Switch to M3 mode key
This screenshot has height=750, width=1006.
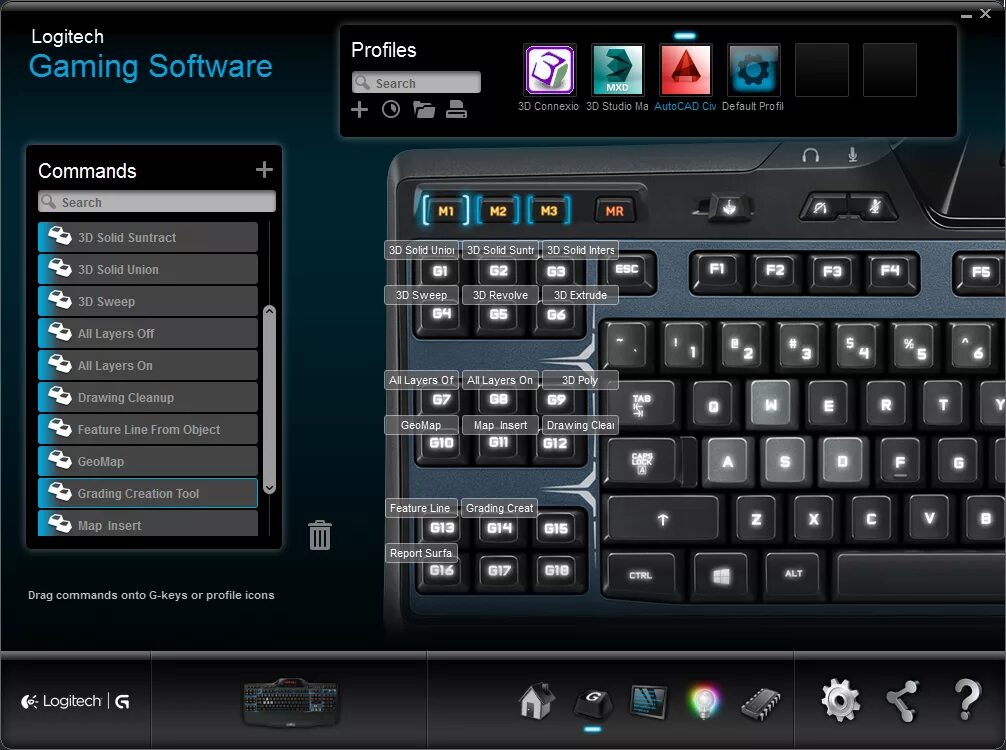pyautogui.click(x=549, y=210)
